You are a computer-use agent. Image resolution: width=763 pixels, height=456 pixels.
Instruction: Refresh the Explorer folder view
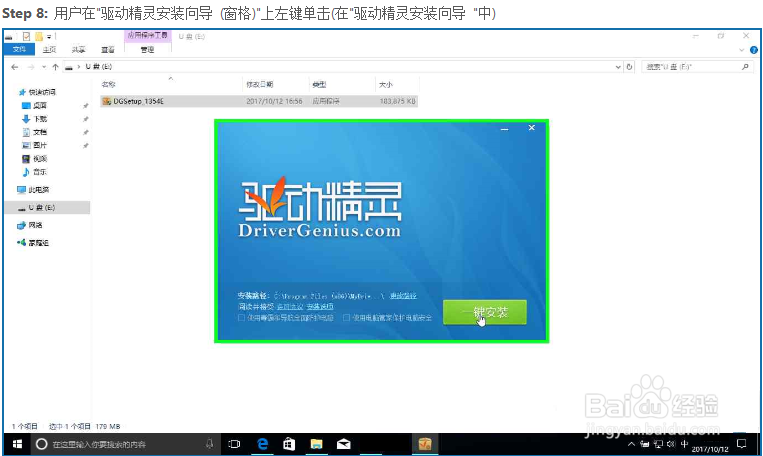pyautogui.click(x=629, y=67)
